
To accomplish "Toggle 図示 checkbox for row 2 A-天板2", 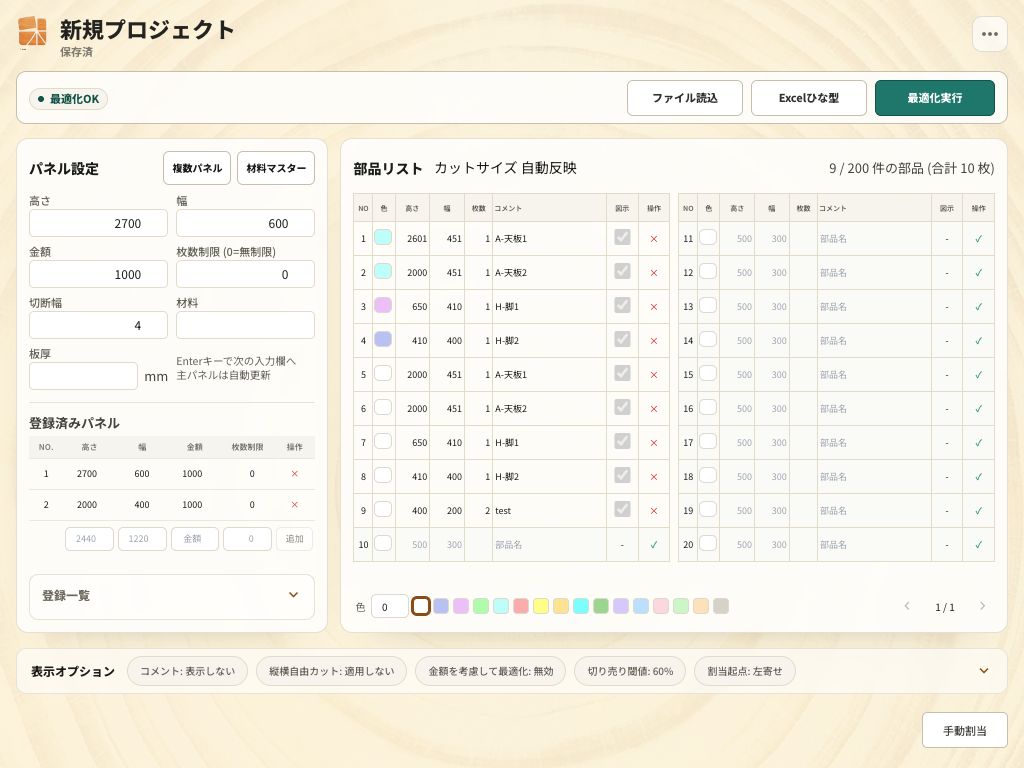I will [x=622, y=271].
